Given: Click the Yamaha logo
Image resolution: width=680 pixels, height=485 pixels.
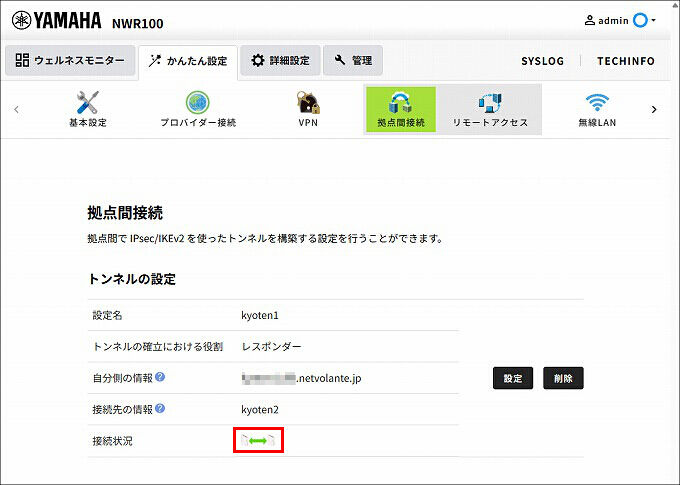Looking at the screenshot, I should tap(56, 20).
